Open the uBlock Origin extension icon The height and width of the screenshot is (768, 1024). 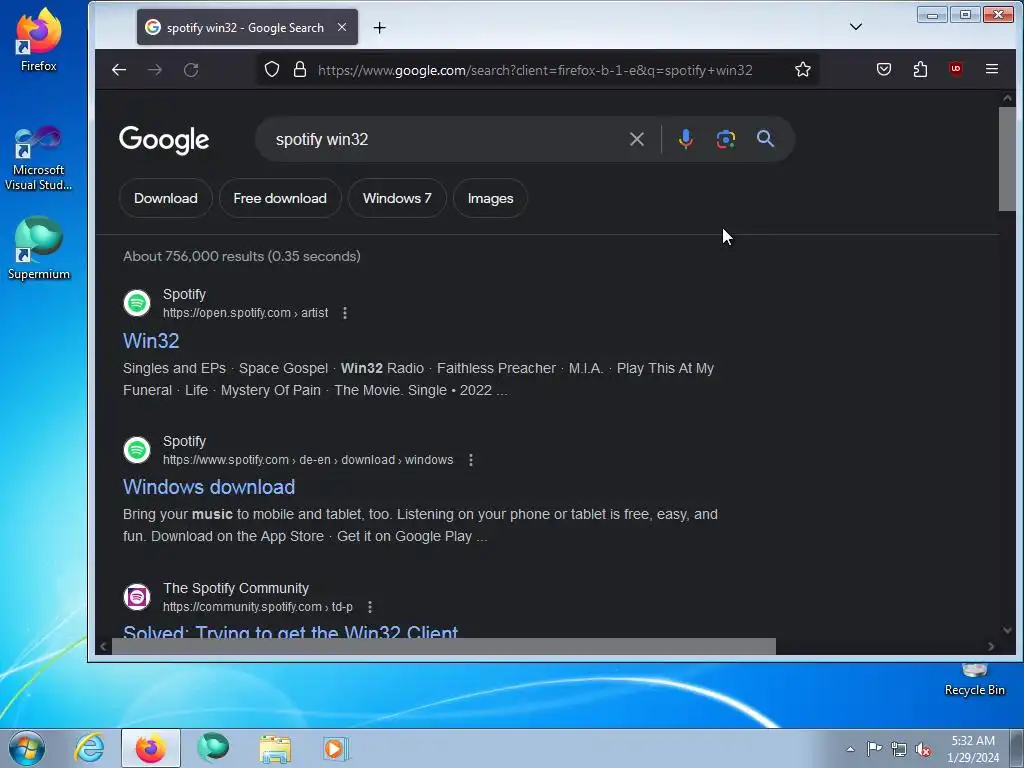956,69
